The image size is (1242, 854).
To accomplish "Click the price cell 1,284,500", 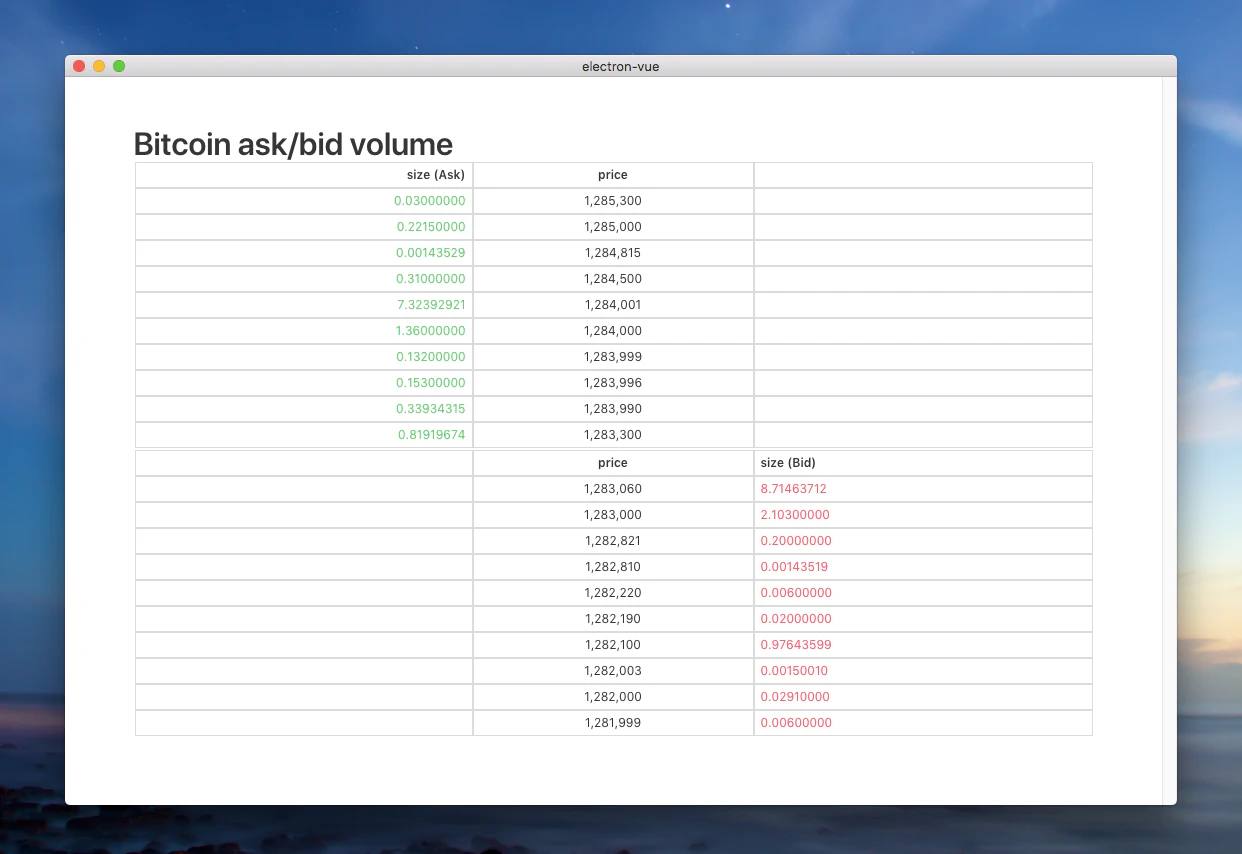I will 613,279.
